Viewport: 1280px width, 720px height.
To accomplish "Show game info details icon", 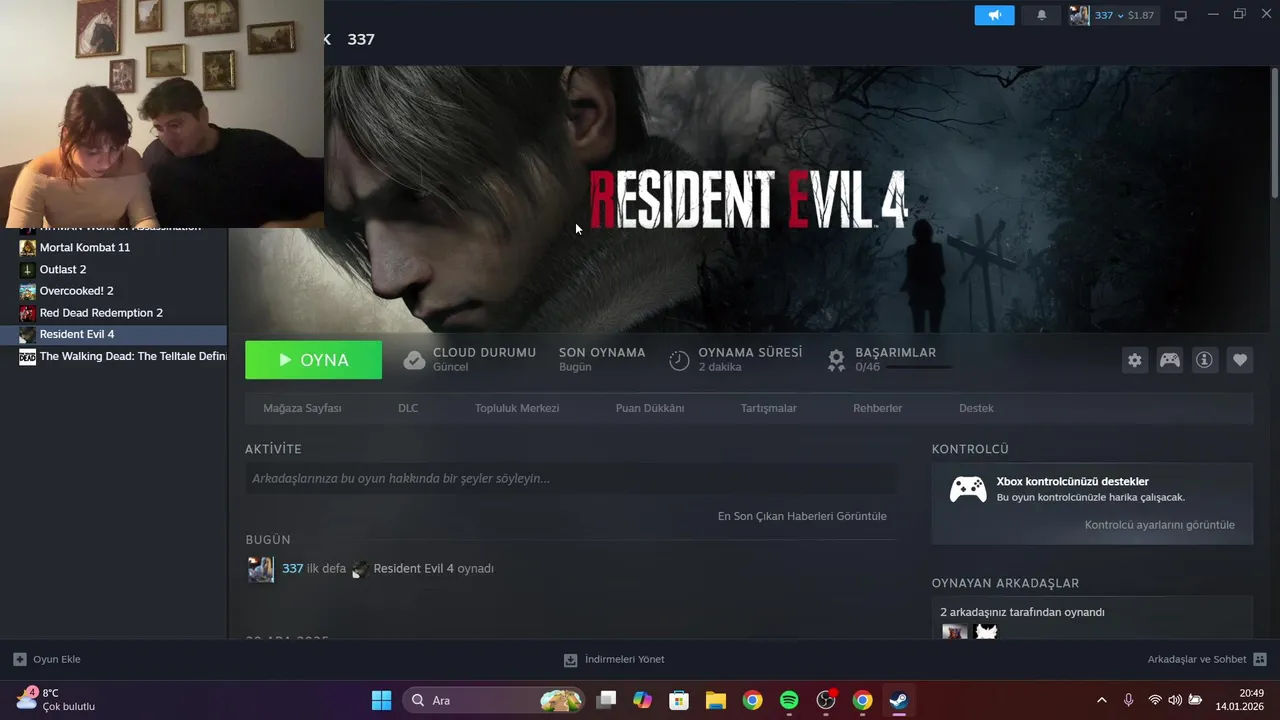I will click(1204, 360).
